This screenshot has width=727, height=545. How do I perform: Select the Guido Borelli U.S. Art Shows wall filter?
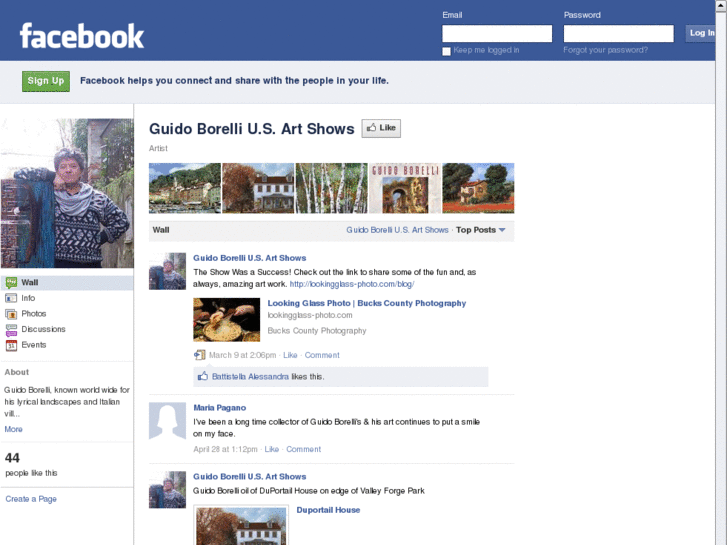pos(397,230)
